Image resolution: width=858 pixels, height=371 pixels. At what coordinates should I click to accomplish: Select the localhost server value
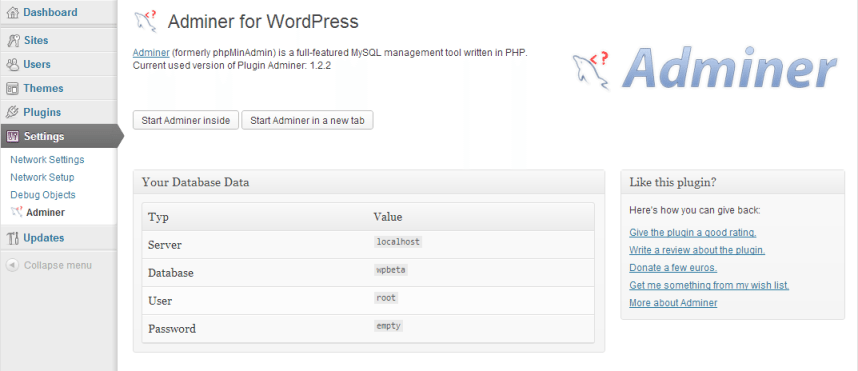pos(398,241)
